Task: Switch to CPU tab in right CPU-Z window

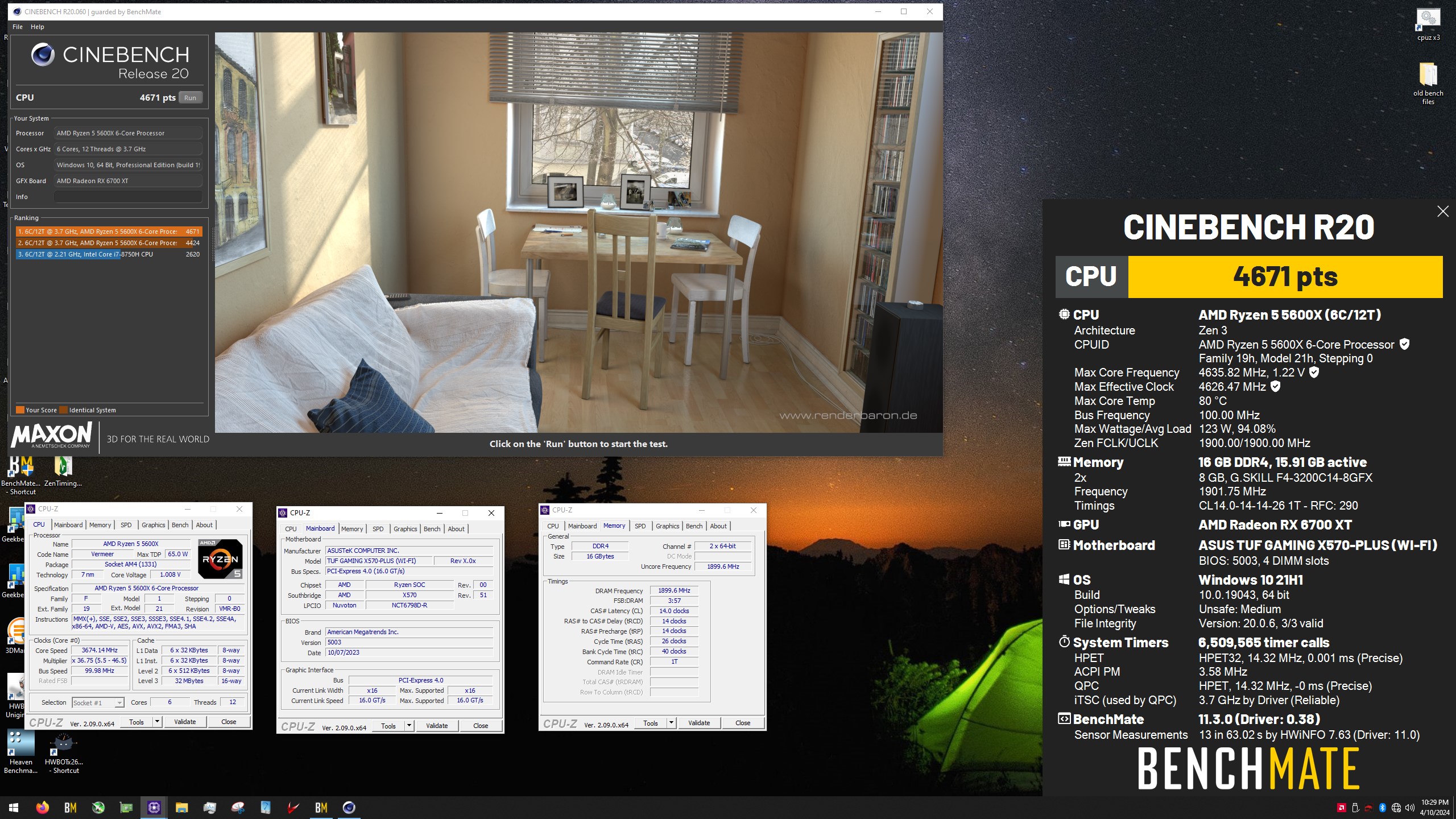Action: pyautogui.click(x=553, y=526)
